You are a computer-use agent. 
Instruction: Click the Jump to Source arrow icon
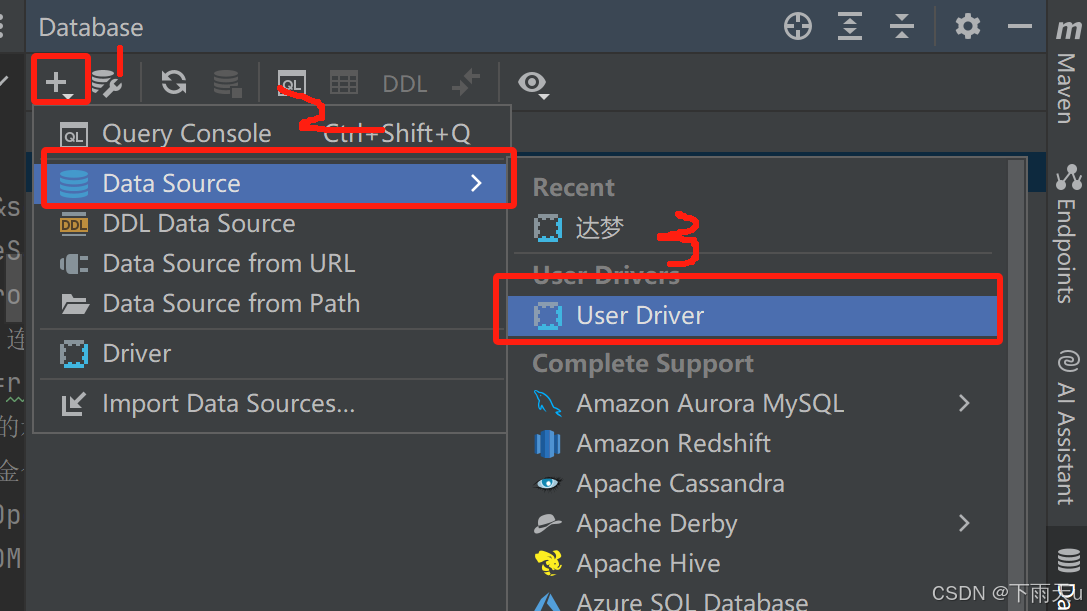point(466,83)
